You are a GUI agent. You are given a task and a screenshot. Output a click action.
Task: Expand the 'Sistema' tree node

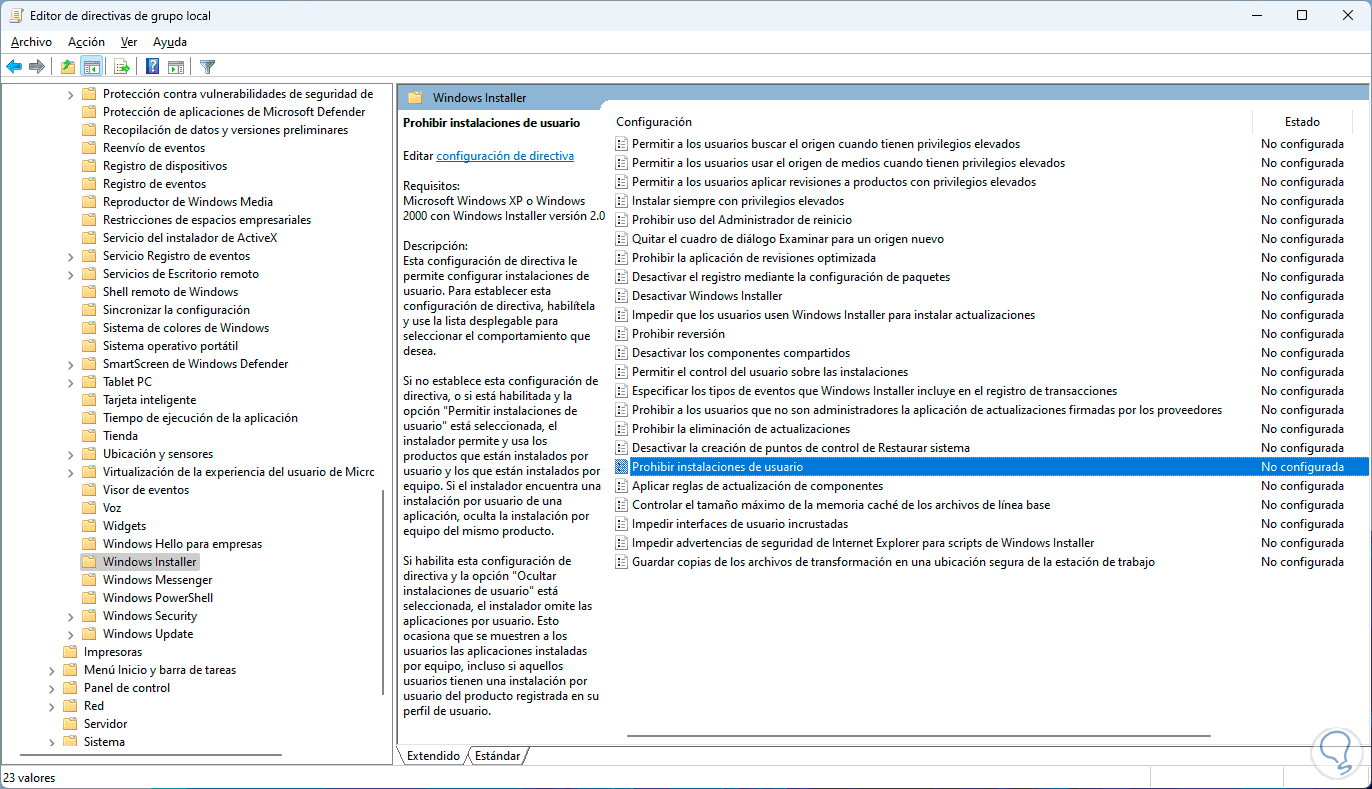[x=51, y=742]
